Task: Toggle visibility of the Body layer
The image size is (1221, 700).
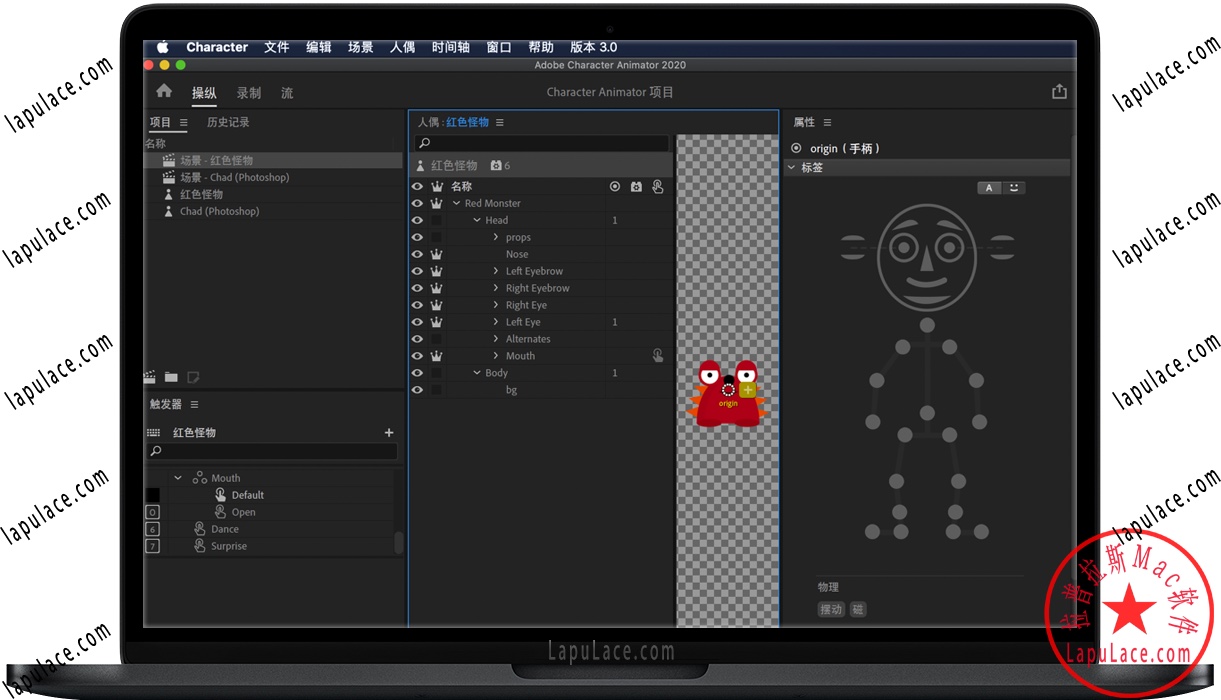Action: tap(417, 373)
